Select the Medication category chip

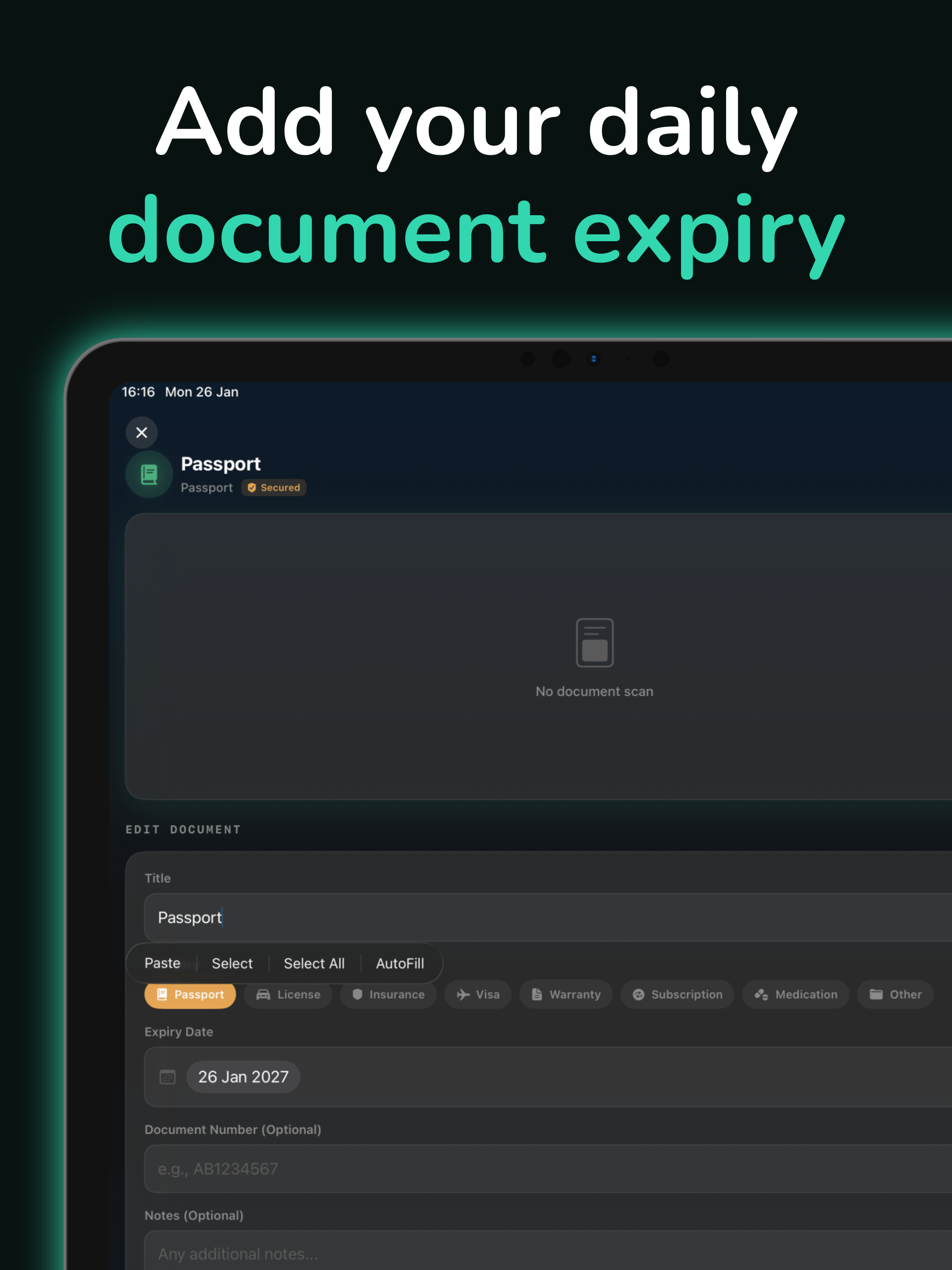(x=795, y=994)
